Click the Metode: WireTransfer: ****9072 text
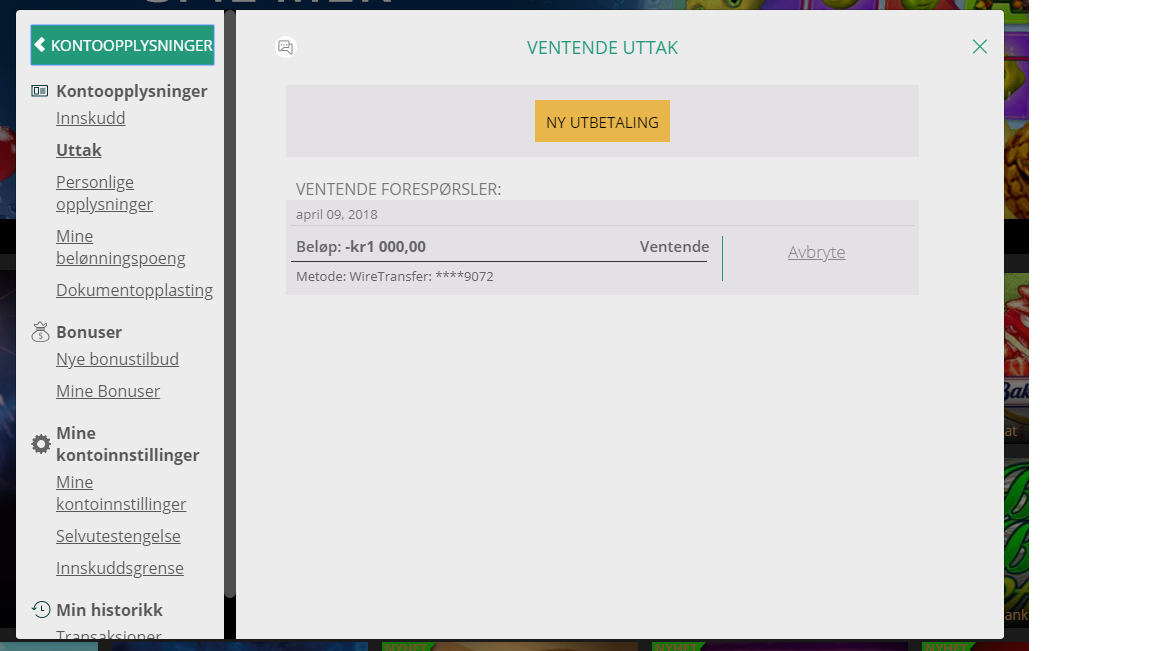The height and width of the screenshot is (651, 1152). [395, 276]
